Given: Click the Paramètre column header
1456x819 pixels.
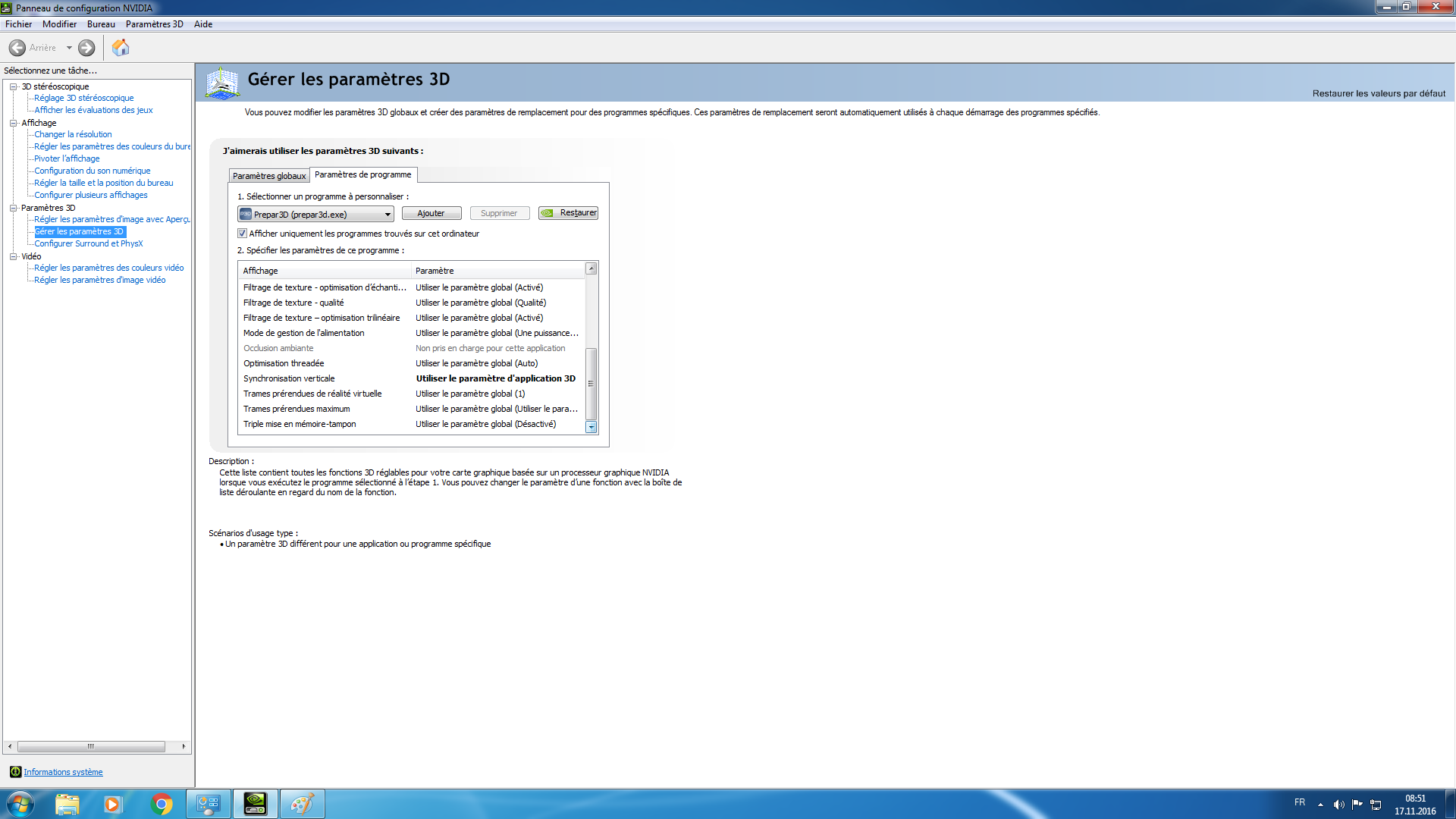Looking at the screenshot, I should pyautogui.click(x=498, y=271).
